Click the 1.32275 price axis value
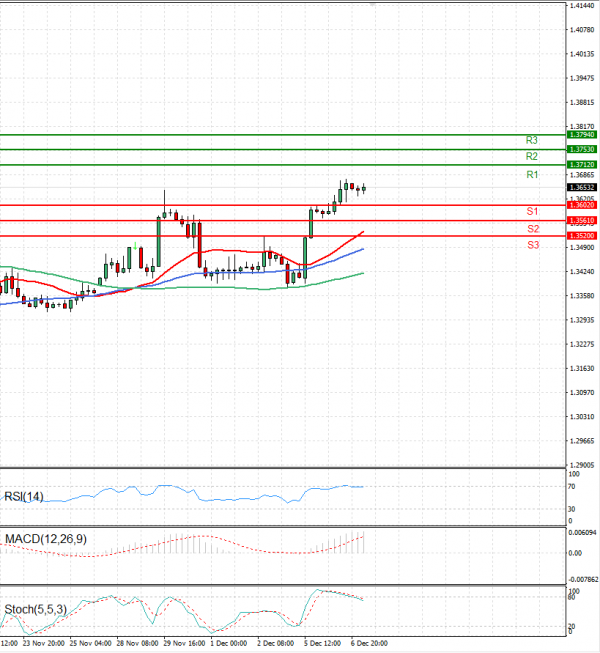 [x=582, y=344]
